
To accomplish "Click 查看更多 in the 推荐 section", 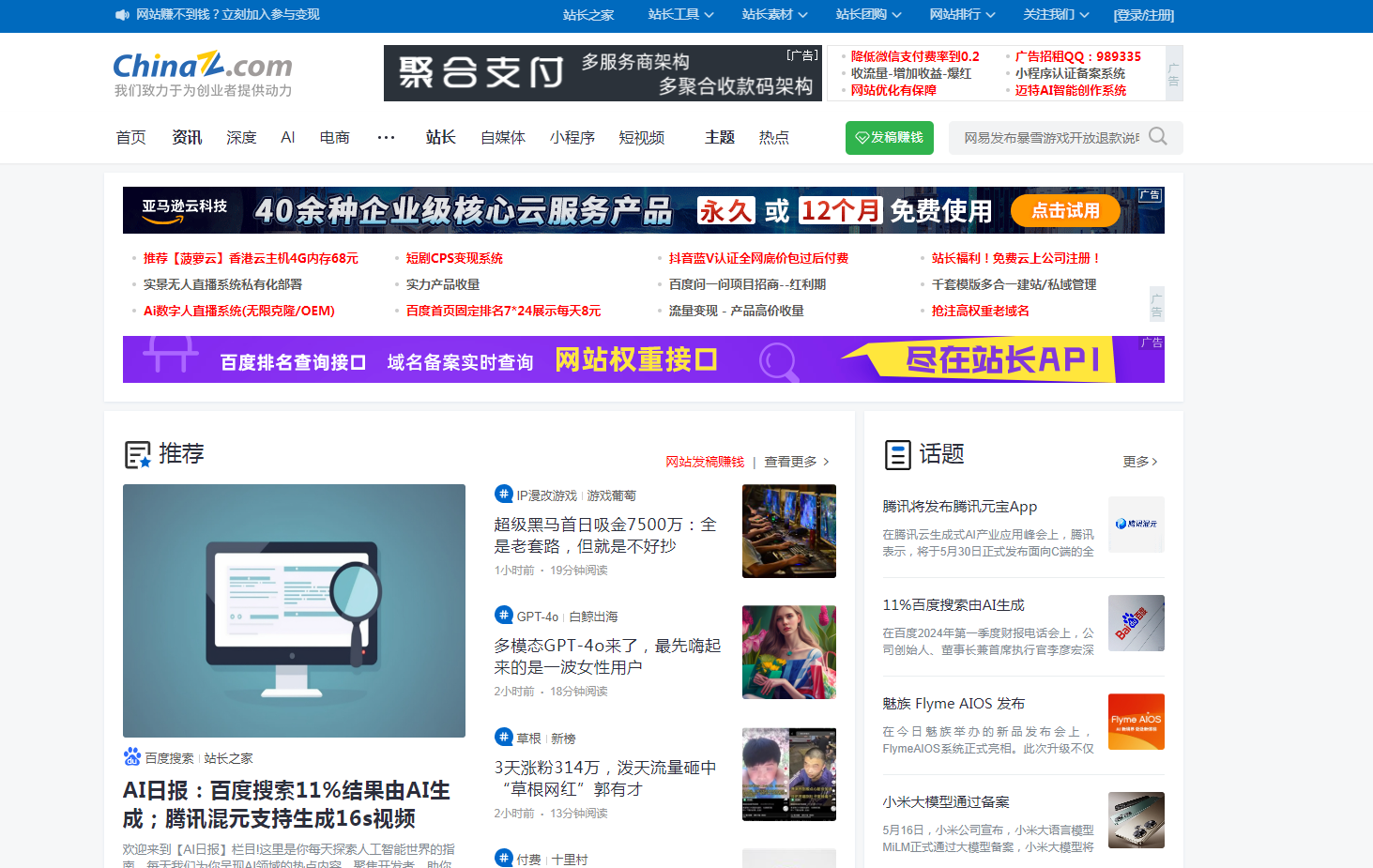I will (790, 462).
